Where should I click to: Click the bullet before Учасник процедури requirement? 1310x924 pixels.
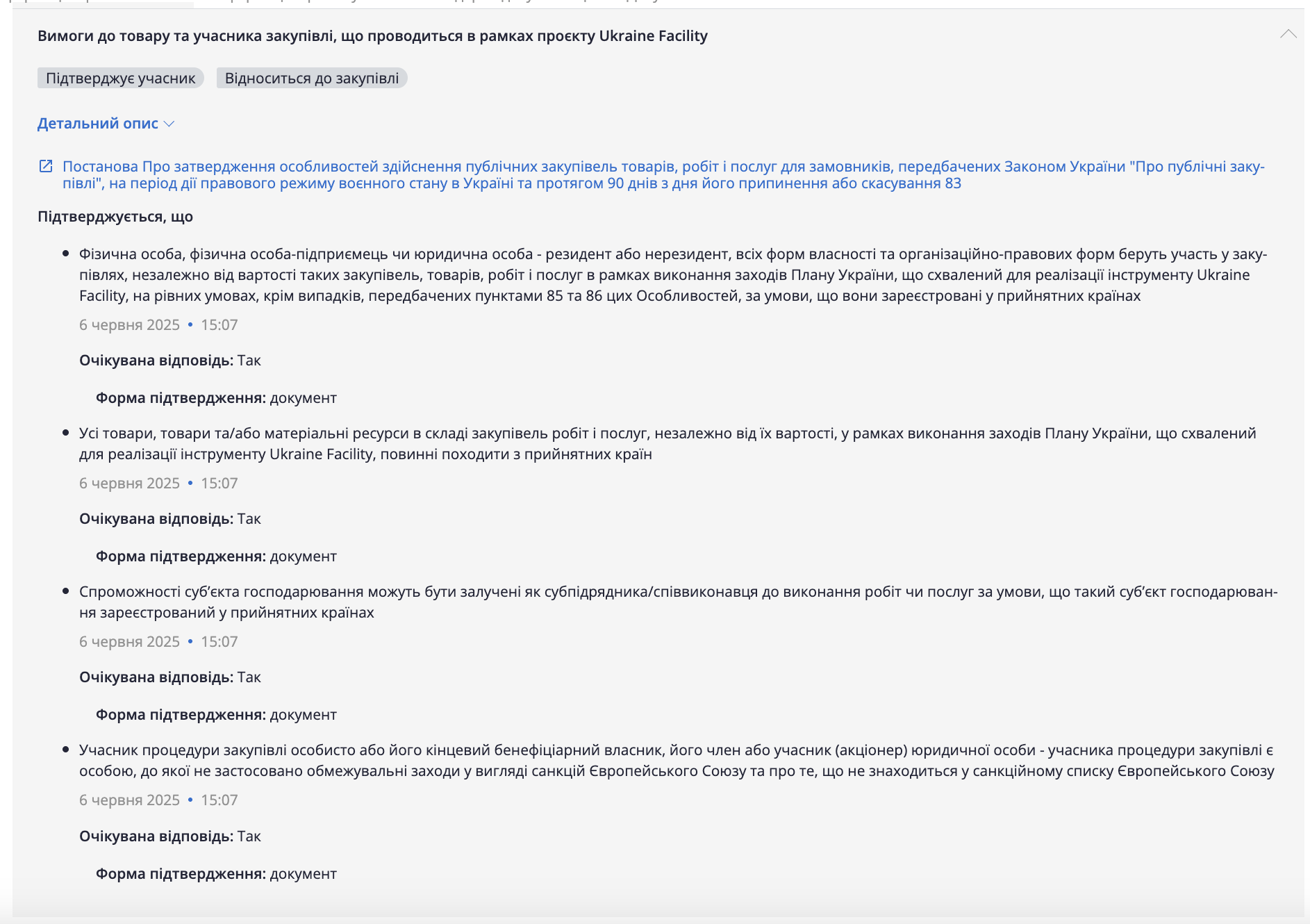point(66,750)
